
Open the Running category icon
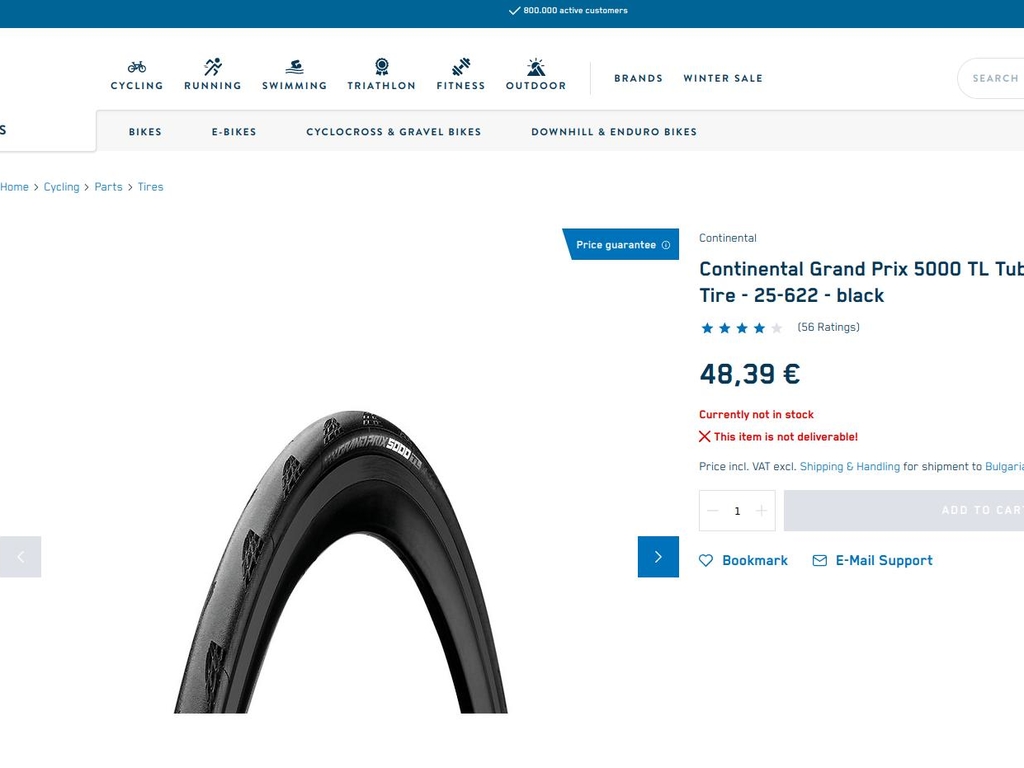tap(213, 67)
